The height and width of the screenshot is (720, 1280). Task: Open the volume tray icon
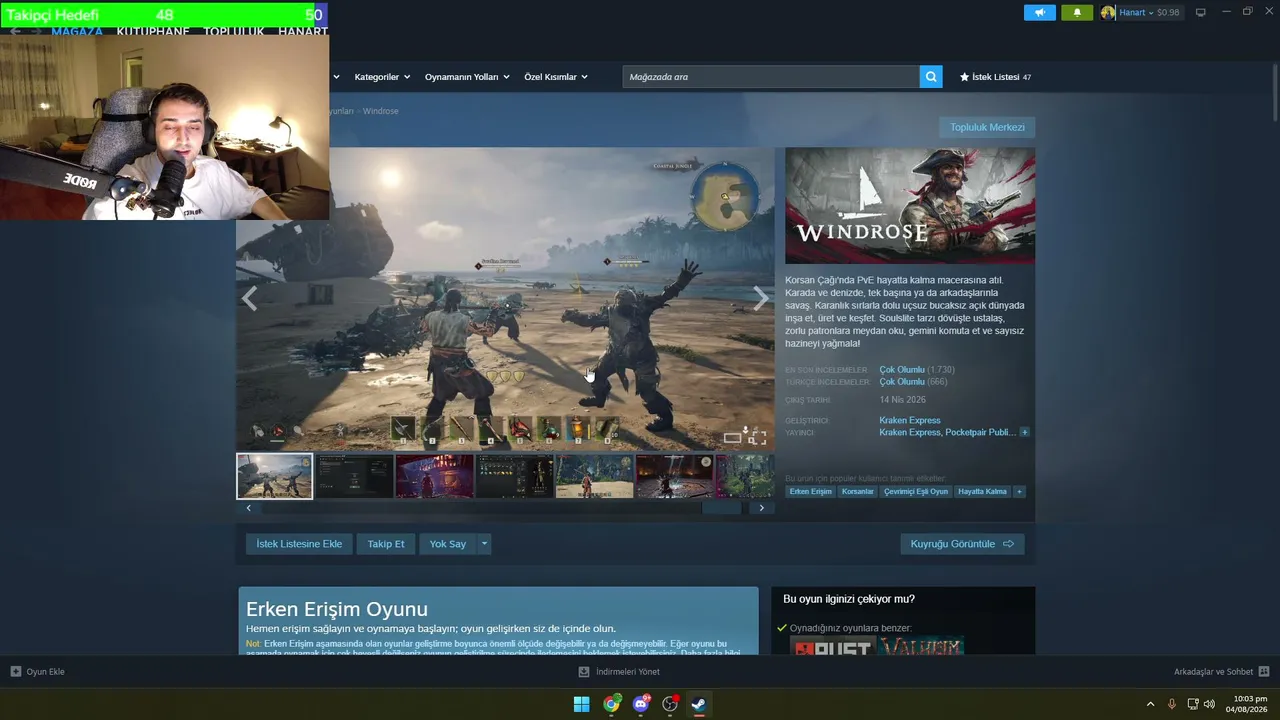pyautogui.click(x=1209, y=704)
